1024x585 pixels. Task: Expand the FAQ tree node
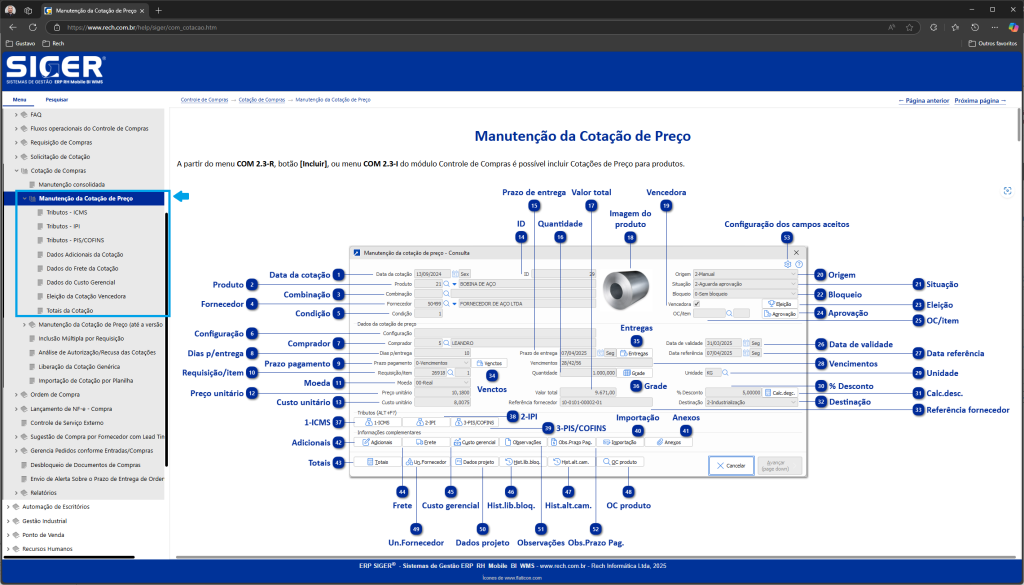coord(16,115)
